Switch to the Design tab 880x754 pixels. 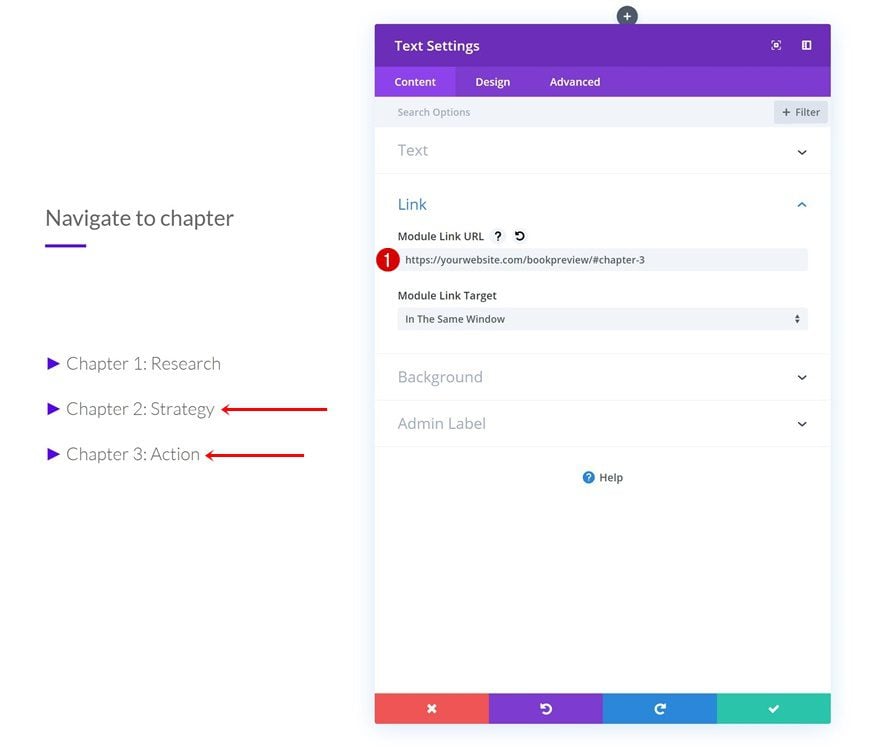click(x=492, y=82)
